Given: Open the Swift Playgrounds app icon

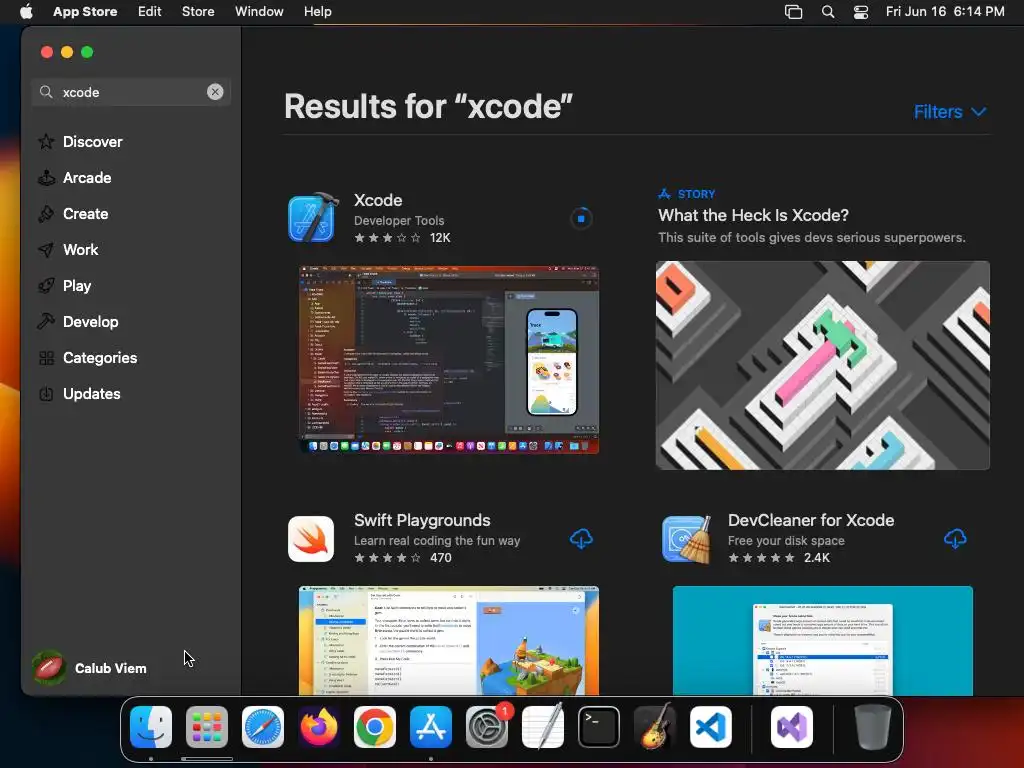Looking at the screenshot, I should point(311,539).
